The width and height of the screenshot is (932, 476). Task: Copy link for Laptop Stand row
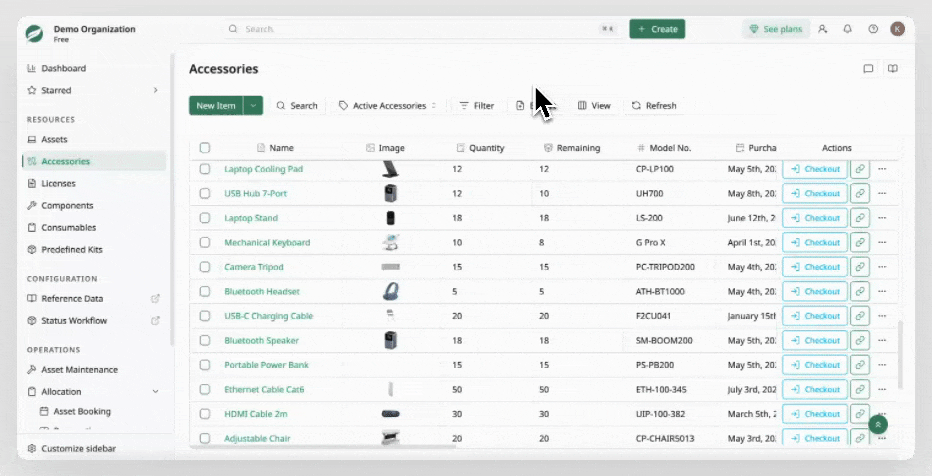pyautogui.click(x=859, y=217)
